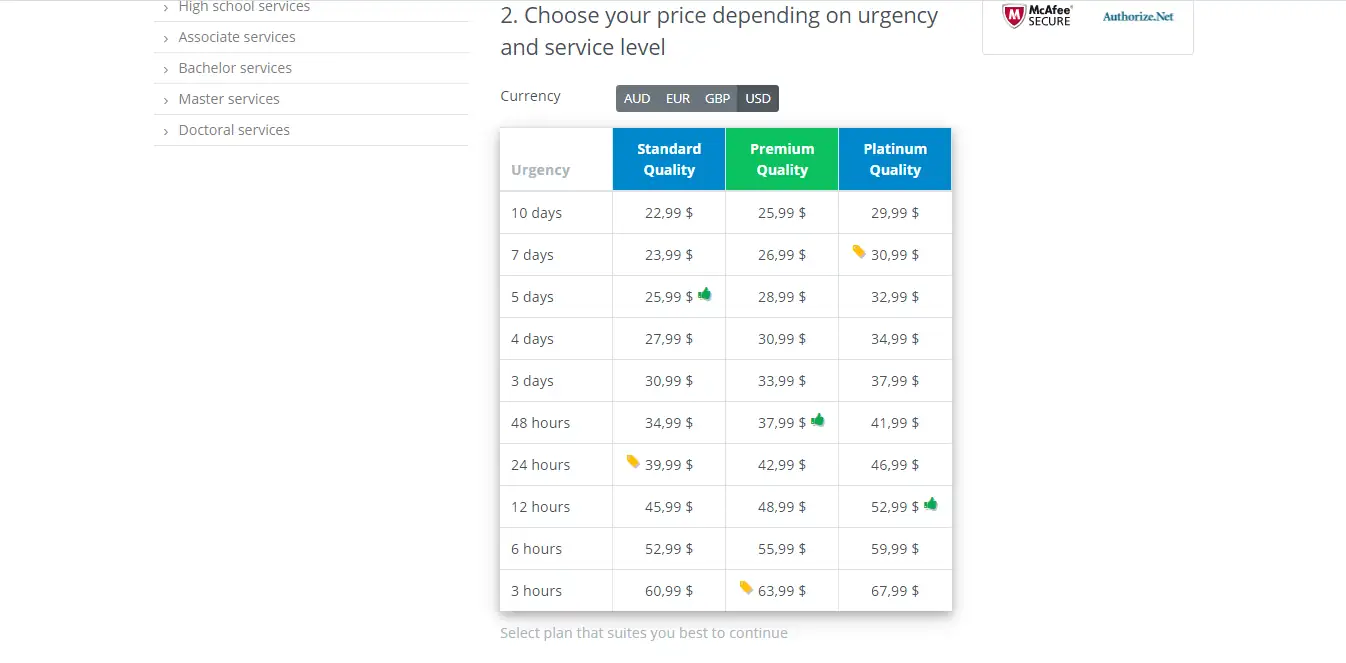Click the McAfee Secure shield badge

pyautogui.click(x=1036, y=17)
